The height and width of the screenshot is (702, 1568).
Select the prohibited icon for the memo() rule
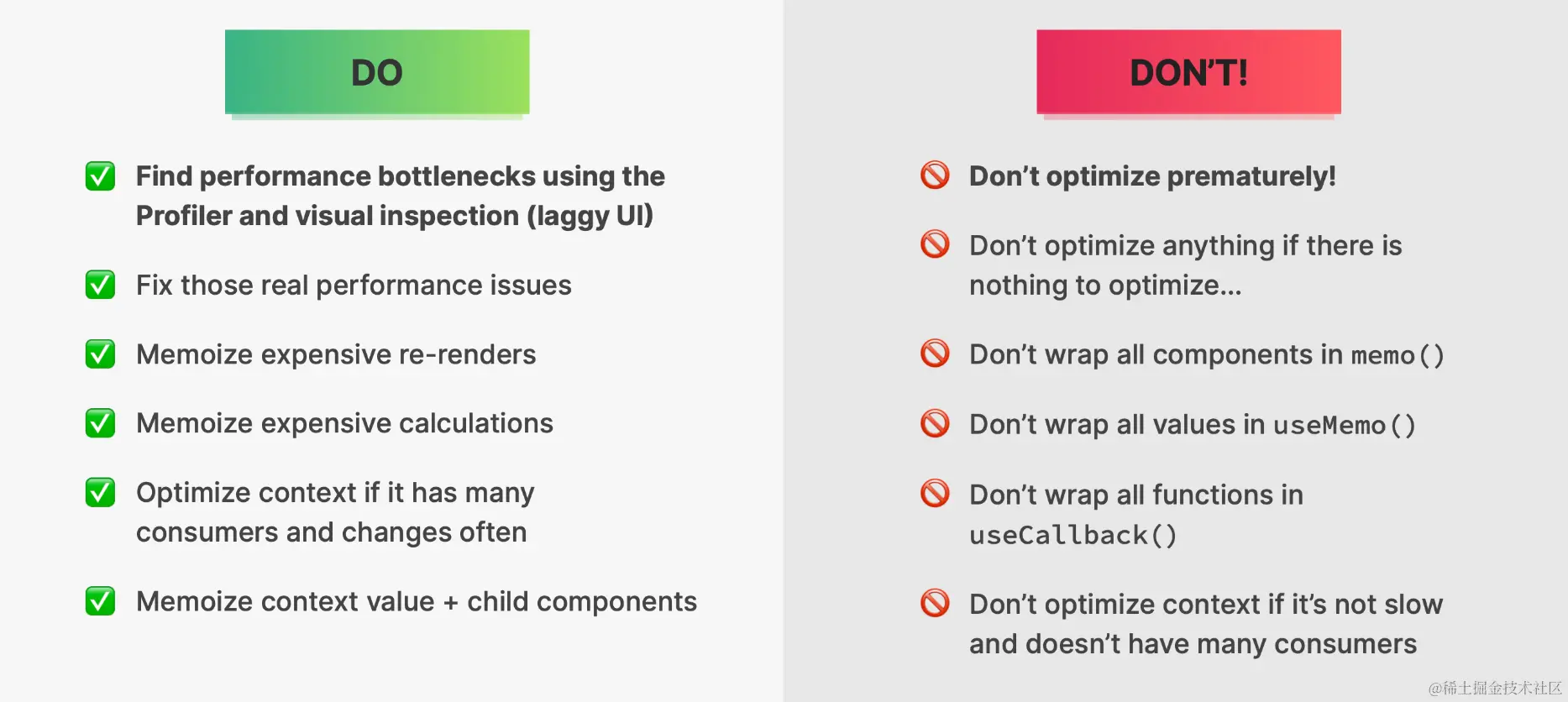(935, 354)
